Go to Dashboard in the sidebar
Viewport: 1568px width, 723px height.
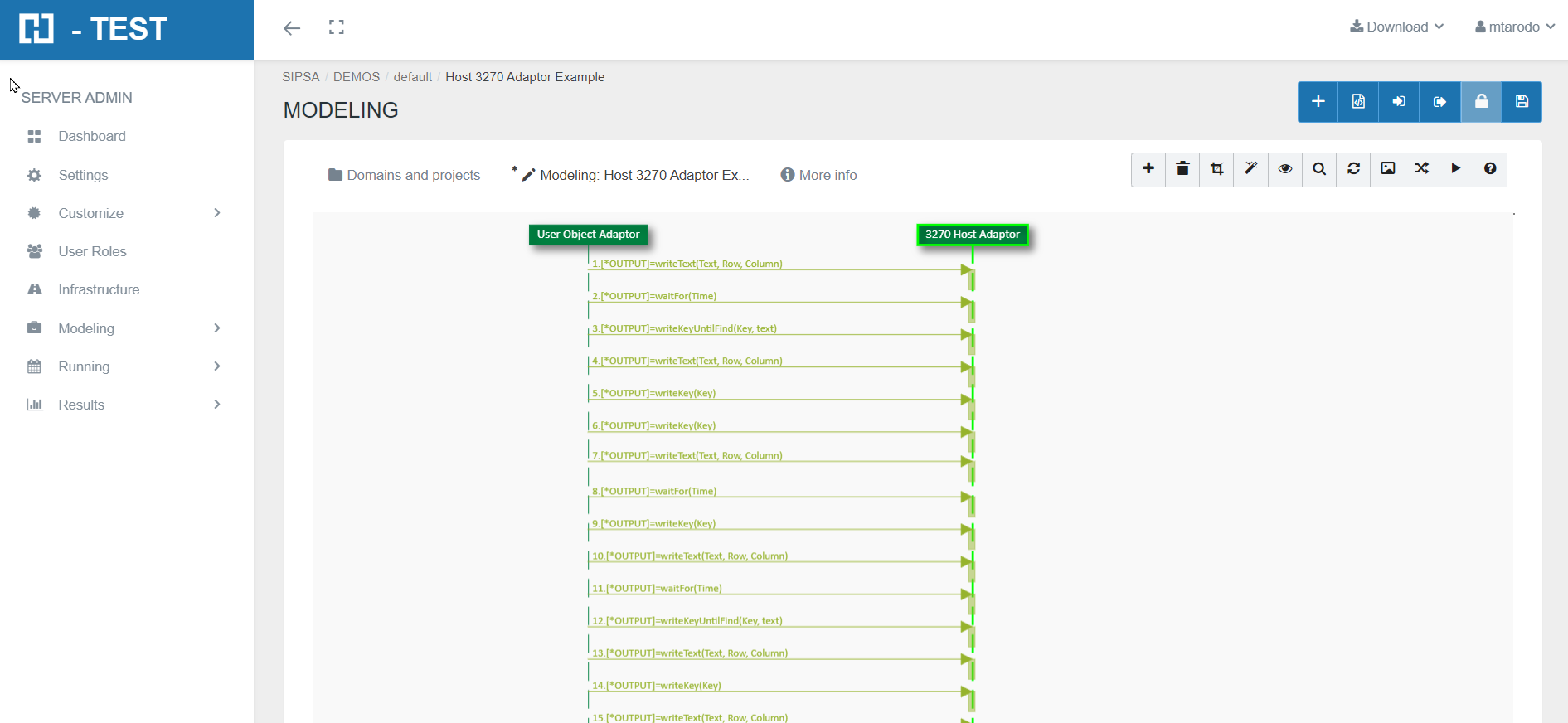click(x=92, y=136)
